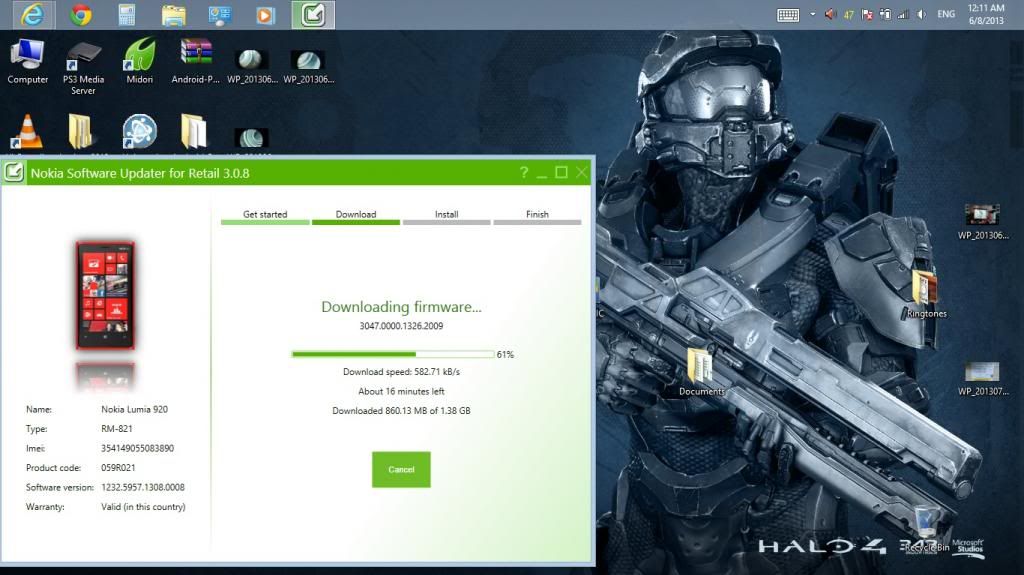Click the Finish step tab
This screenshot has height=575, width=1024.
tap(537, 215)
